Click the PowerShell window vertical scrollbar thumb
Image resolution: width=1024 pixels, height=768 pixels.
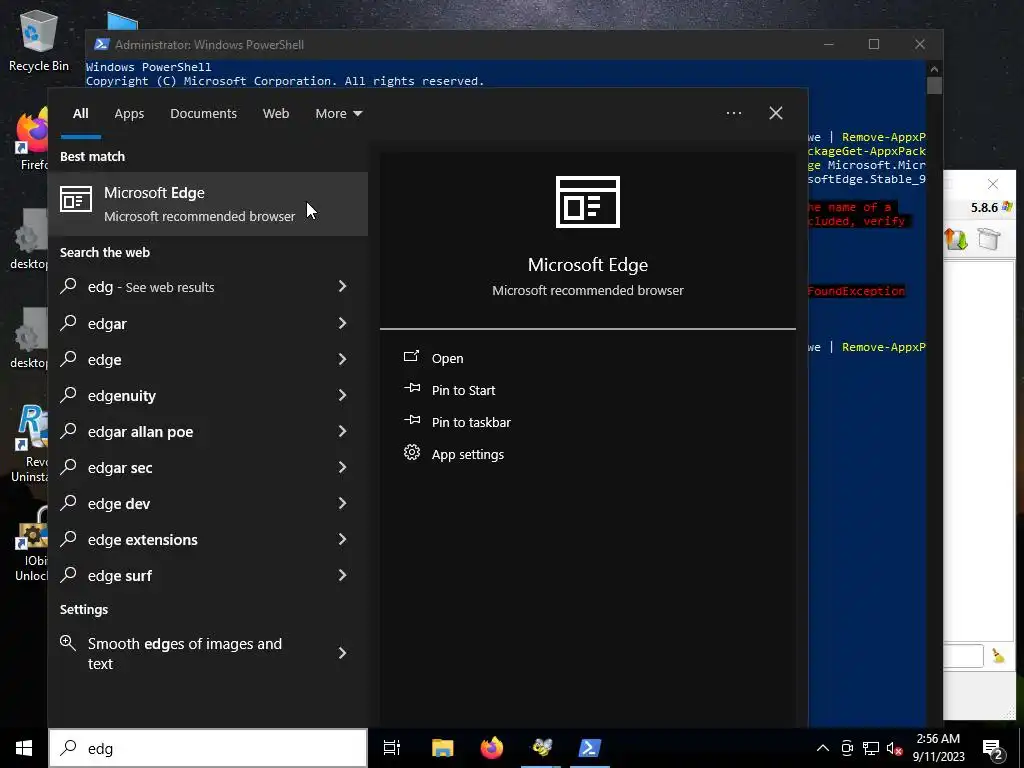pyautogui.click(x=934, y=86)
